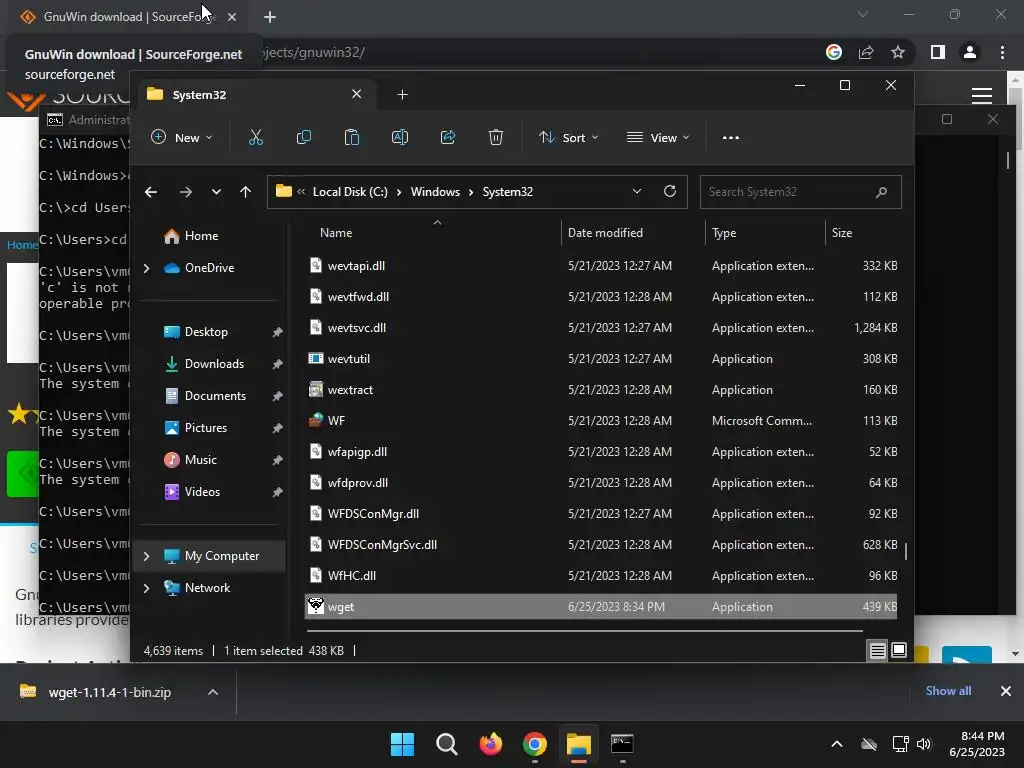Click the Google icon in address bar
1024x768 pixels.
834,52
